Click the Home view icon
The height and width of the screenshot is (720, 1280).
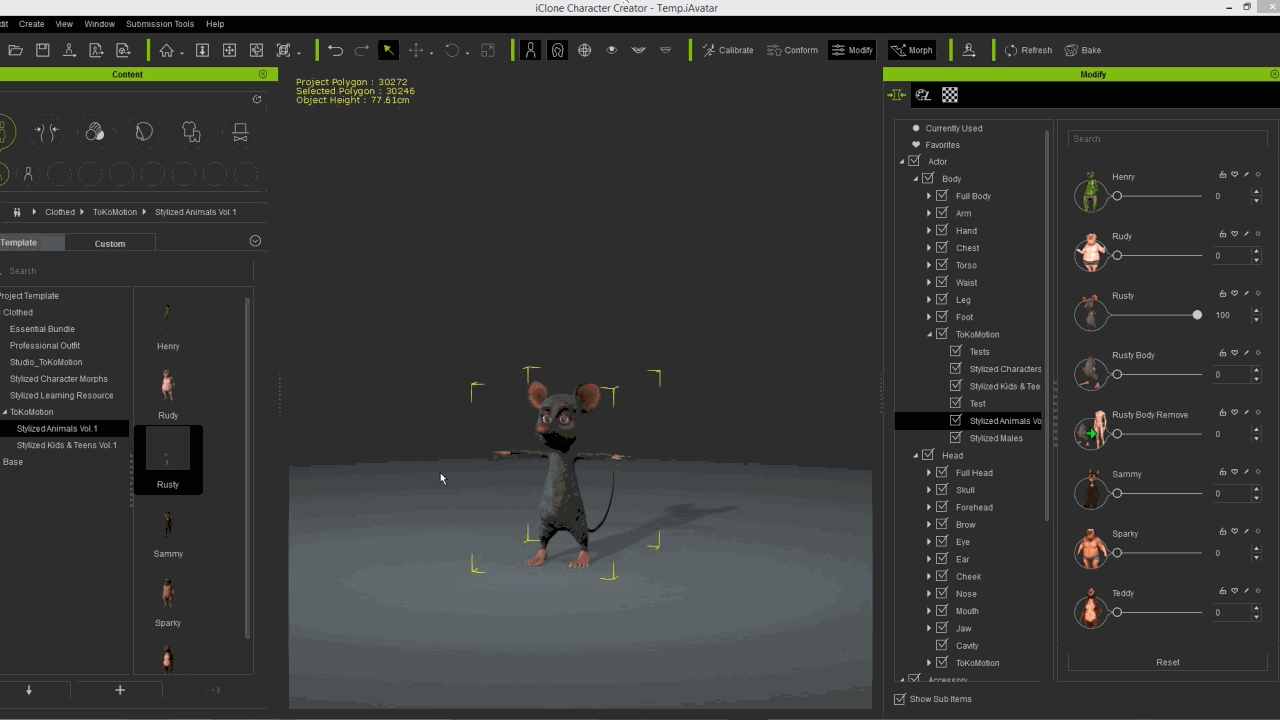[x=166, y=50]
